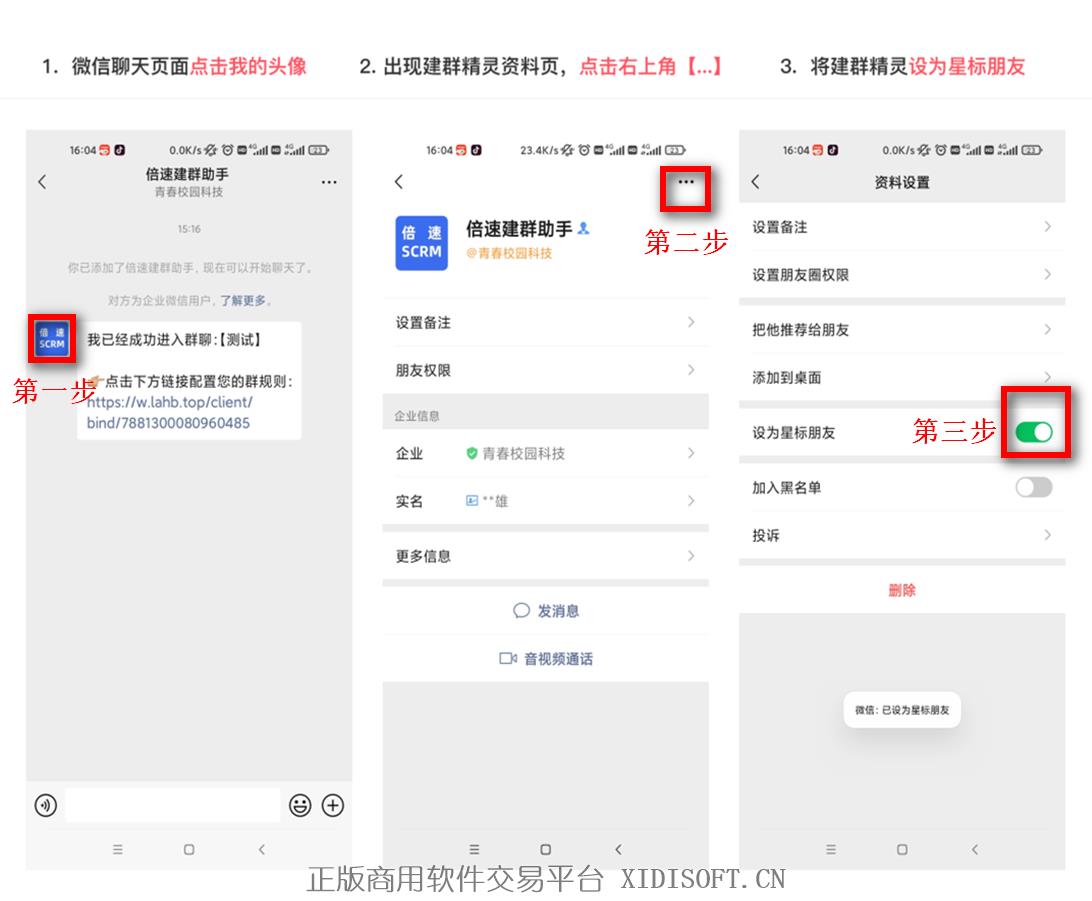Tap the voice input icon
1092x901 pixels.
pos(46,806)
